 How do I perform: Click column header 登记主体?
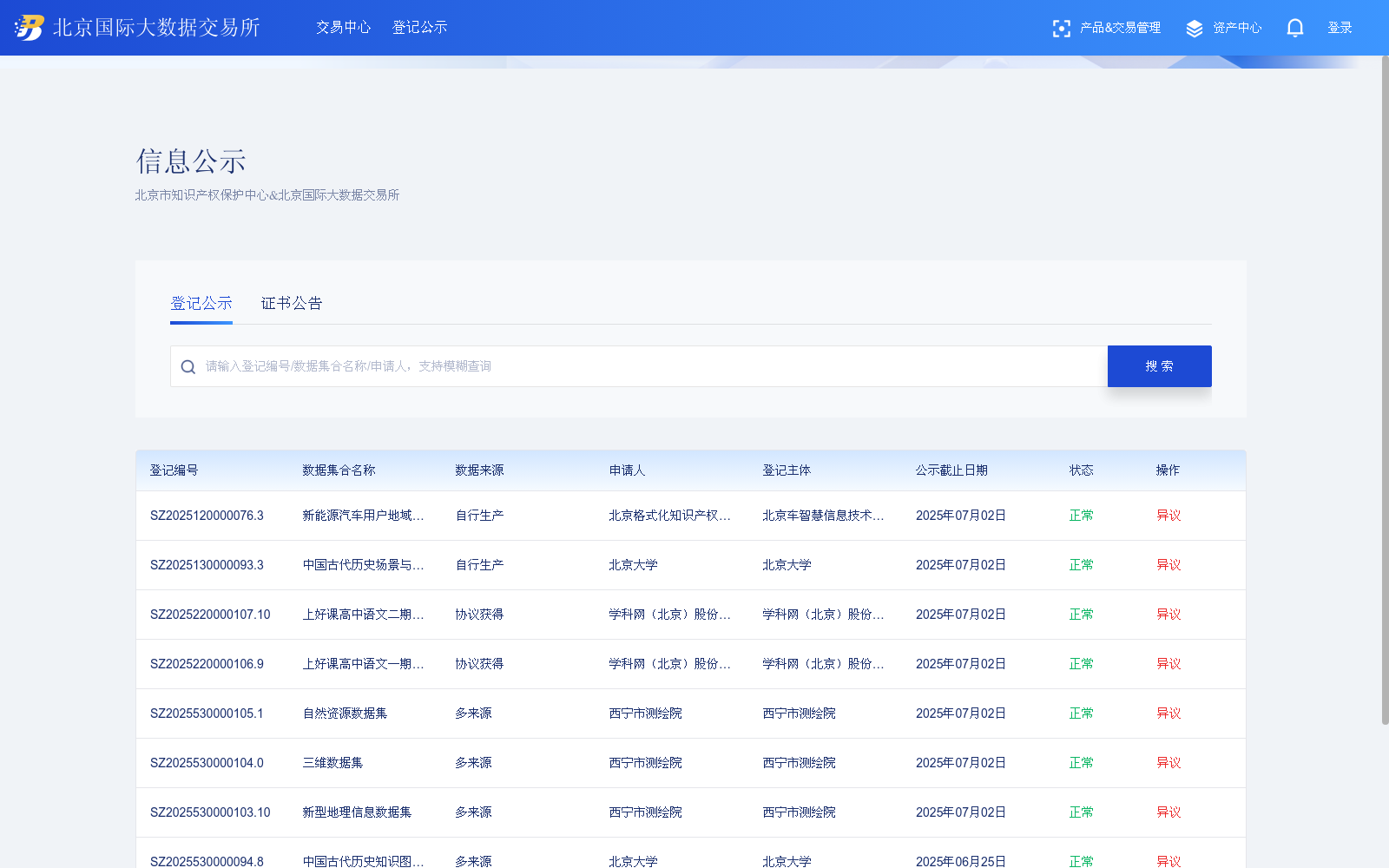(x=787, y=470)
